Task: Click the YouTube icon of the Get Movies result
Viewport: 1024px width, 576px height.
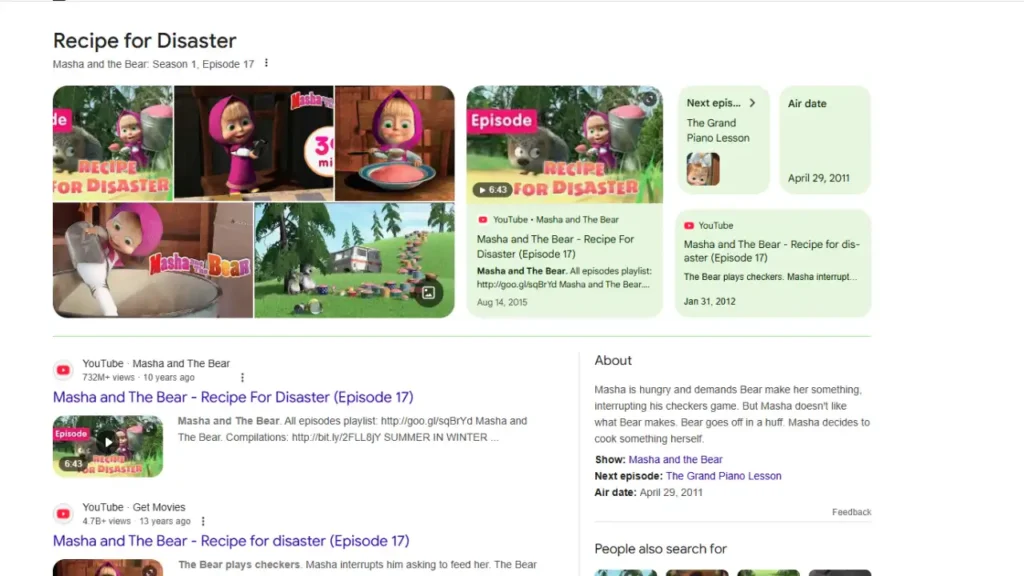Action: click(x=63, y=514)
